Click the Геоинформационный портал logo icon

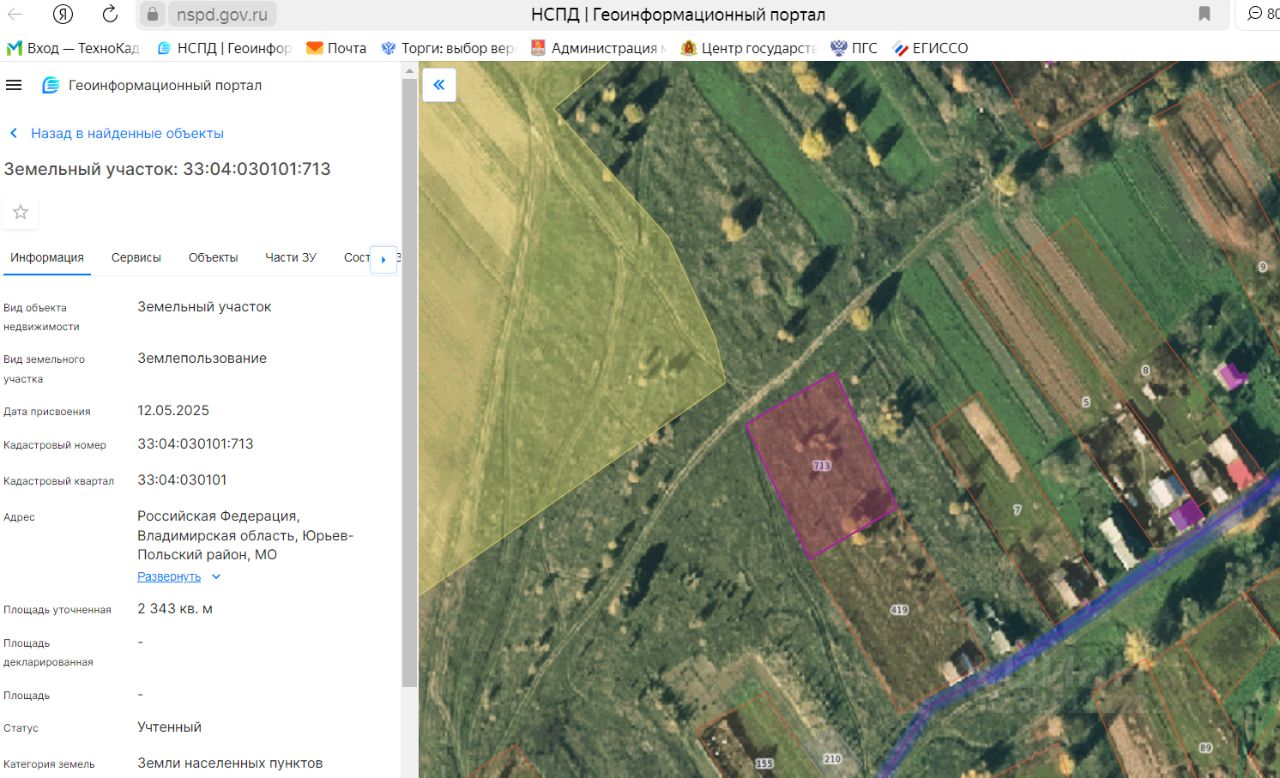51,85
